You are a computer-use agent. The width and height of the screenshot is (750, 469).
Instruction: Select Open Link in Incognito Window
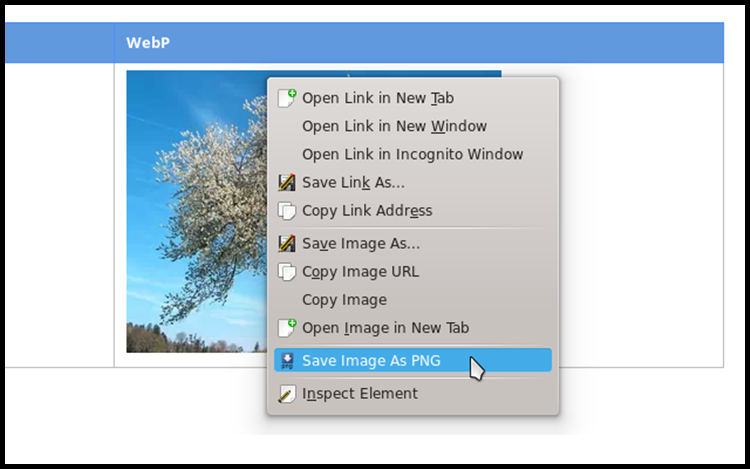point(413,154)
